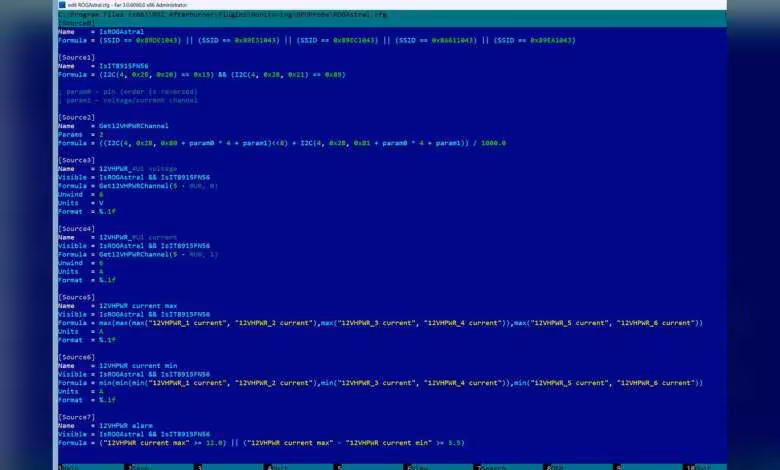Select the [Source5] section header
Screen dimensions: 780x470
click(76, 297)
